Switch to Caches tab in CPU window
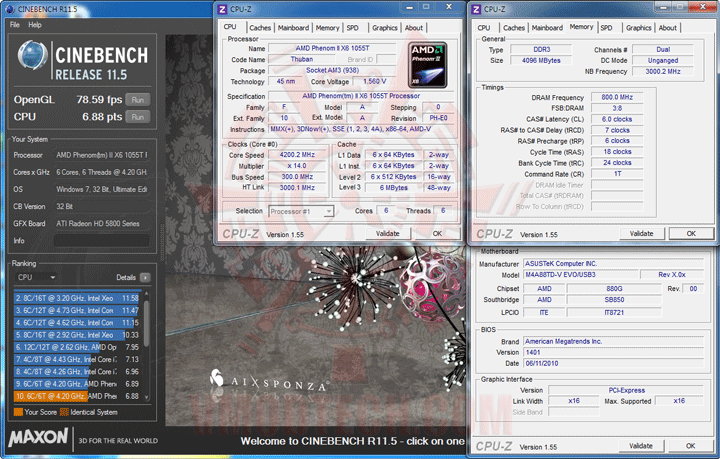720x459 pixels. (x=260, y=28)
